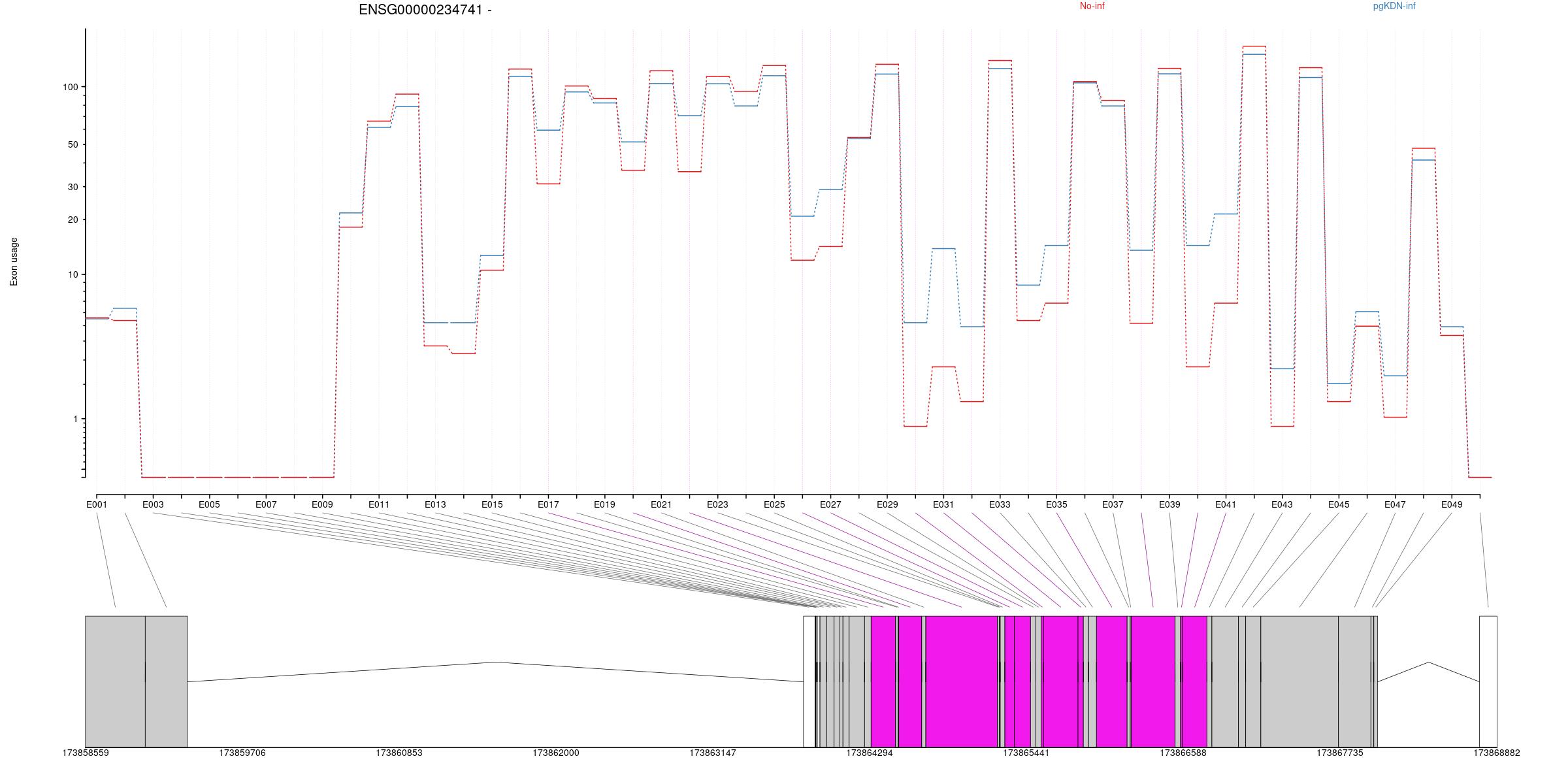Select the E041 exon axis label
1568x784 pixels.
coord(1226,504)
